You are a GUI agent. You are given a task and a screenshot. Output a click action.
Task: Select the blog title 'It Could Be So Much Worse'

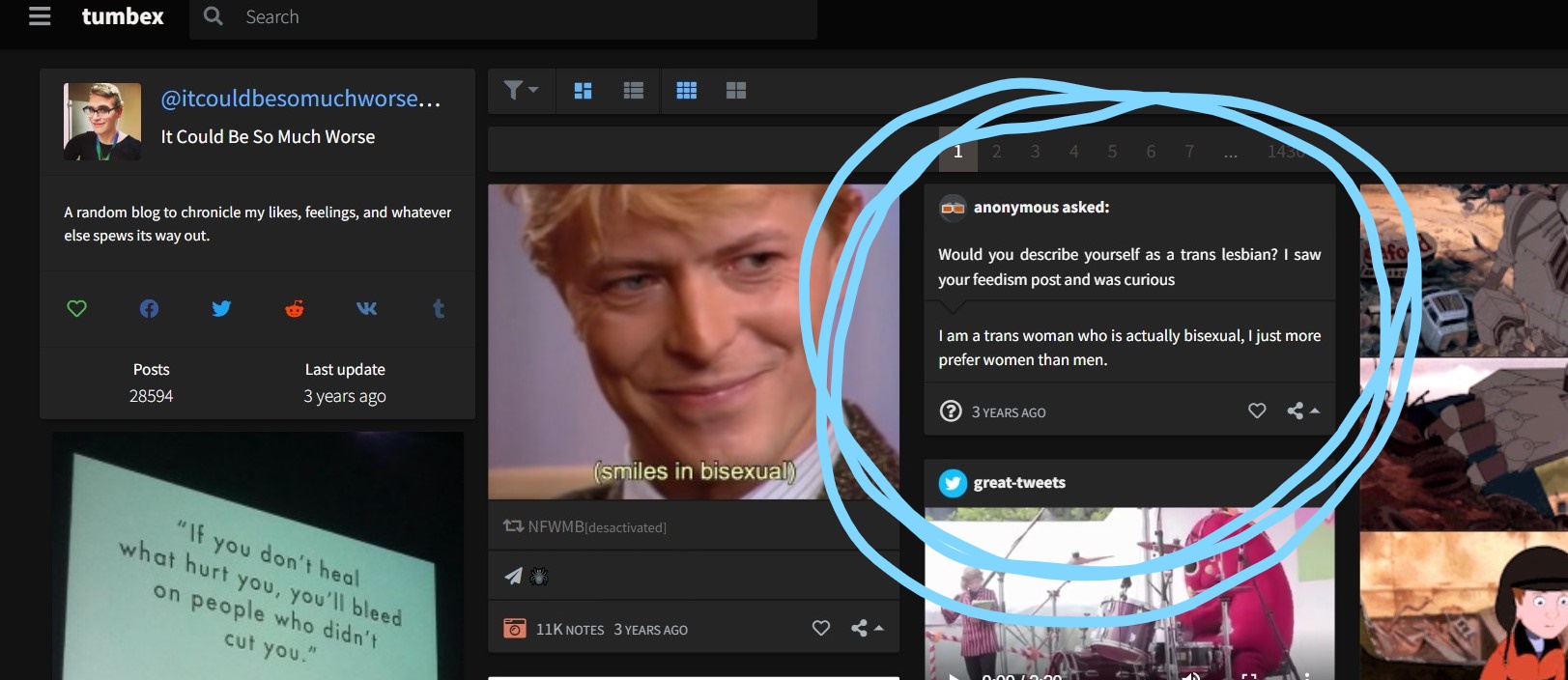268,137
